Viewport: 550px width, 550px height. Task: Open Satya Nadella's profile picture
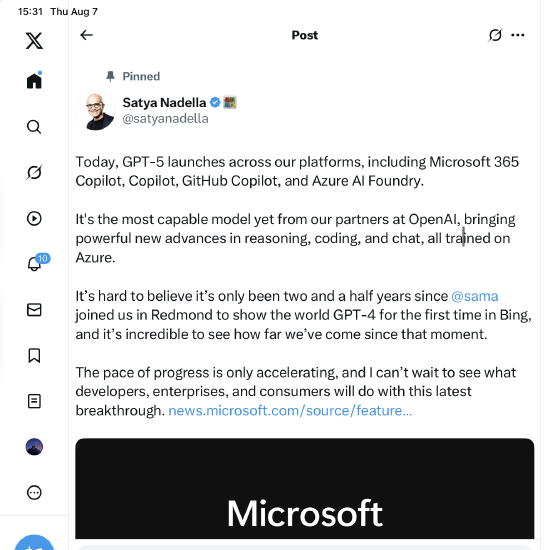point(95,110)
